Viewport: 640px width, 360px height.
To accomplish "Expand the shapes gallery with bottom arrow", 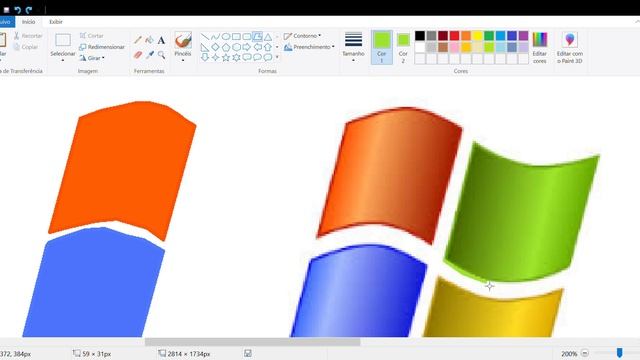I will [277, 58].
